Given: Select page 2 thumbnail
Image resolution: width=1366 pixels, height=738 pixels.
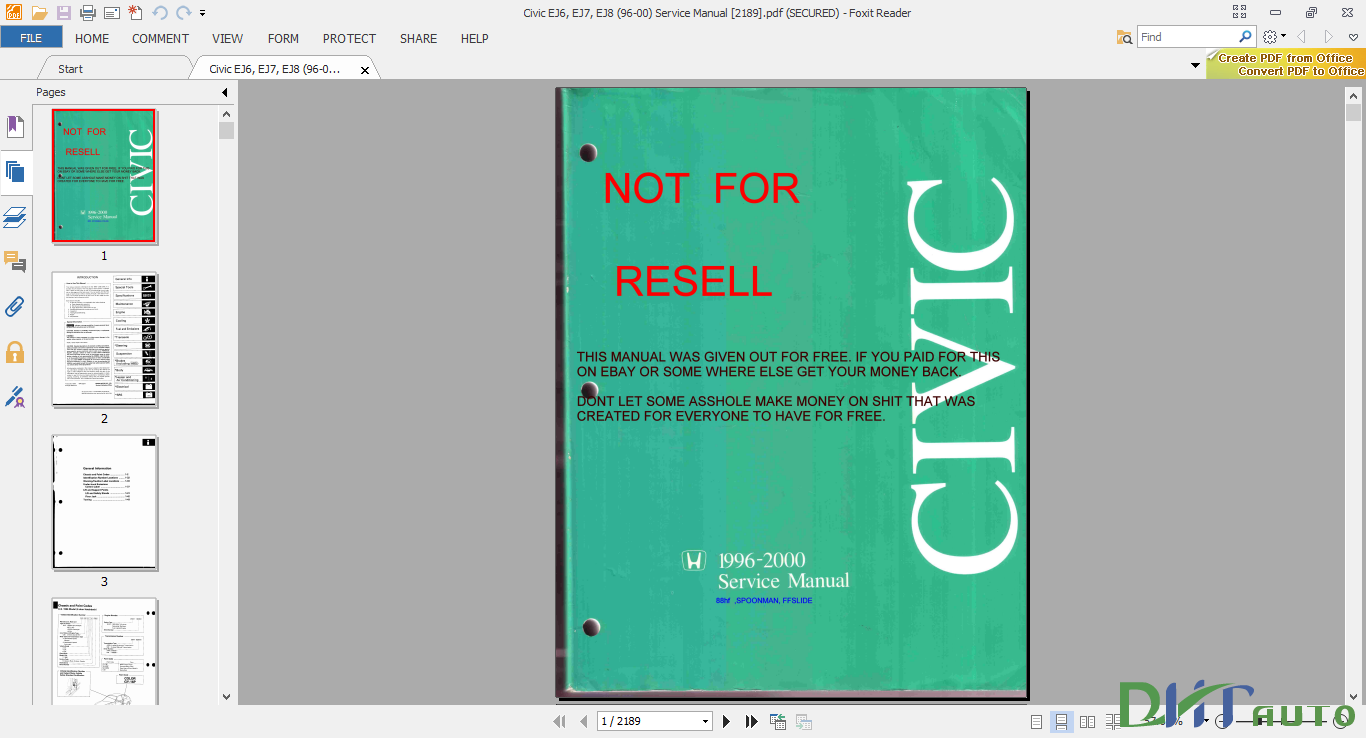Looking at the screenshot, I should coord(104,339).
